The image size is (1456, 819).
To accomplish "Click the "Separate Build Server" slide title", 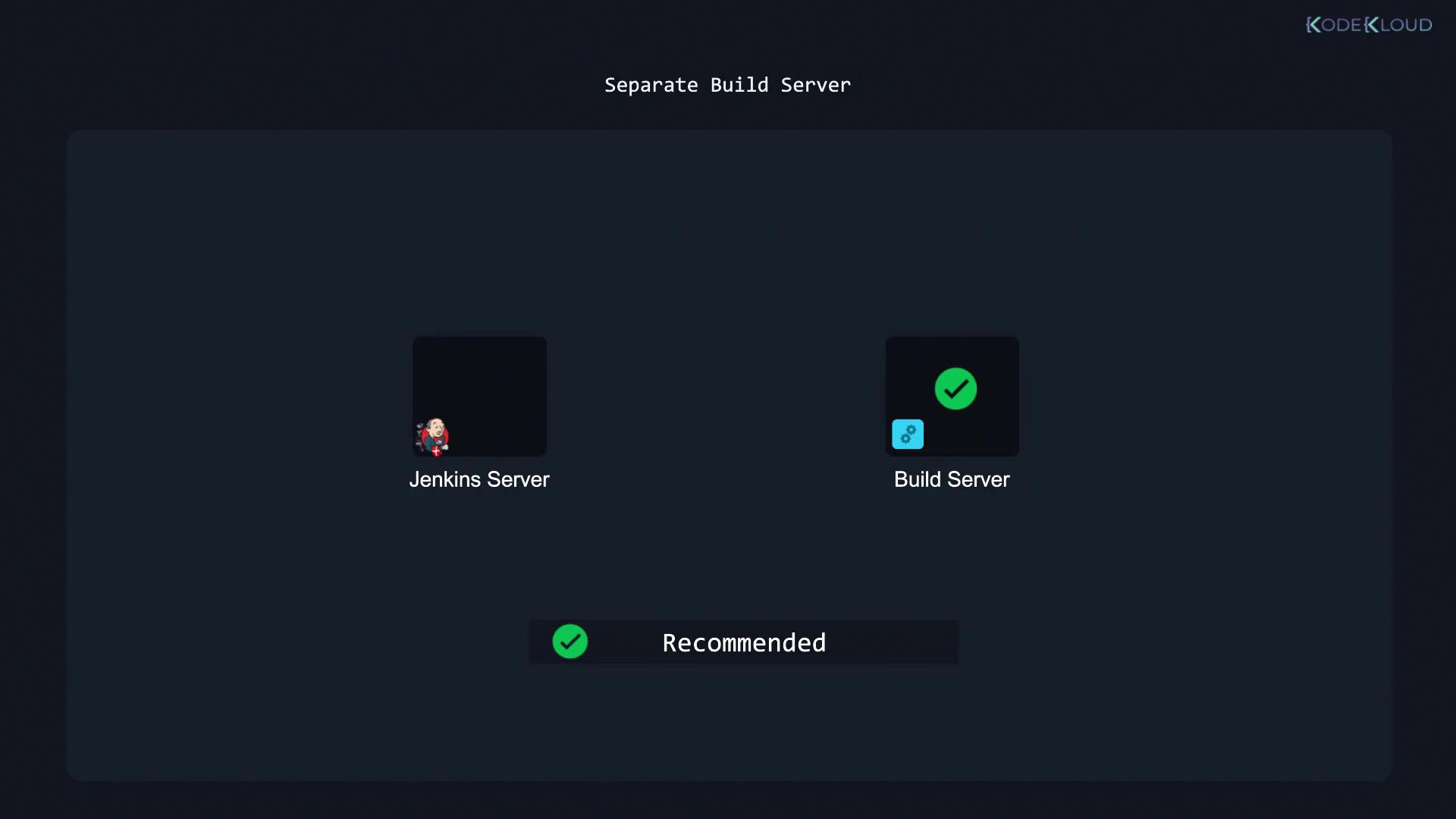I will tap(727, 85).
